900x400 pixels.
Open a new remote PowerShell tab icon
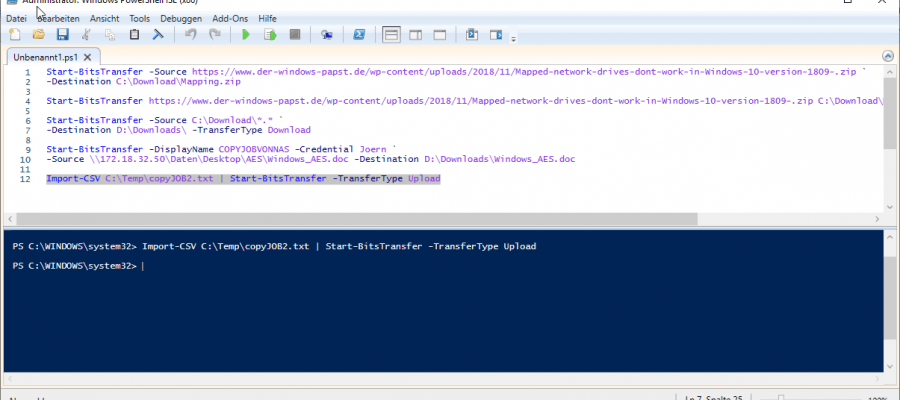click(x=326, y=35)
